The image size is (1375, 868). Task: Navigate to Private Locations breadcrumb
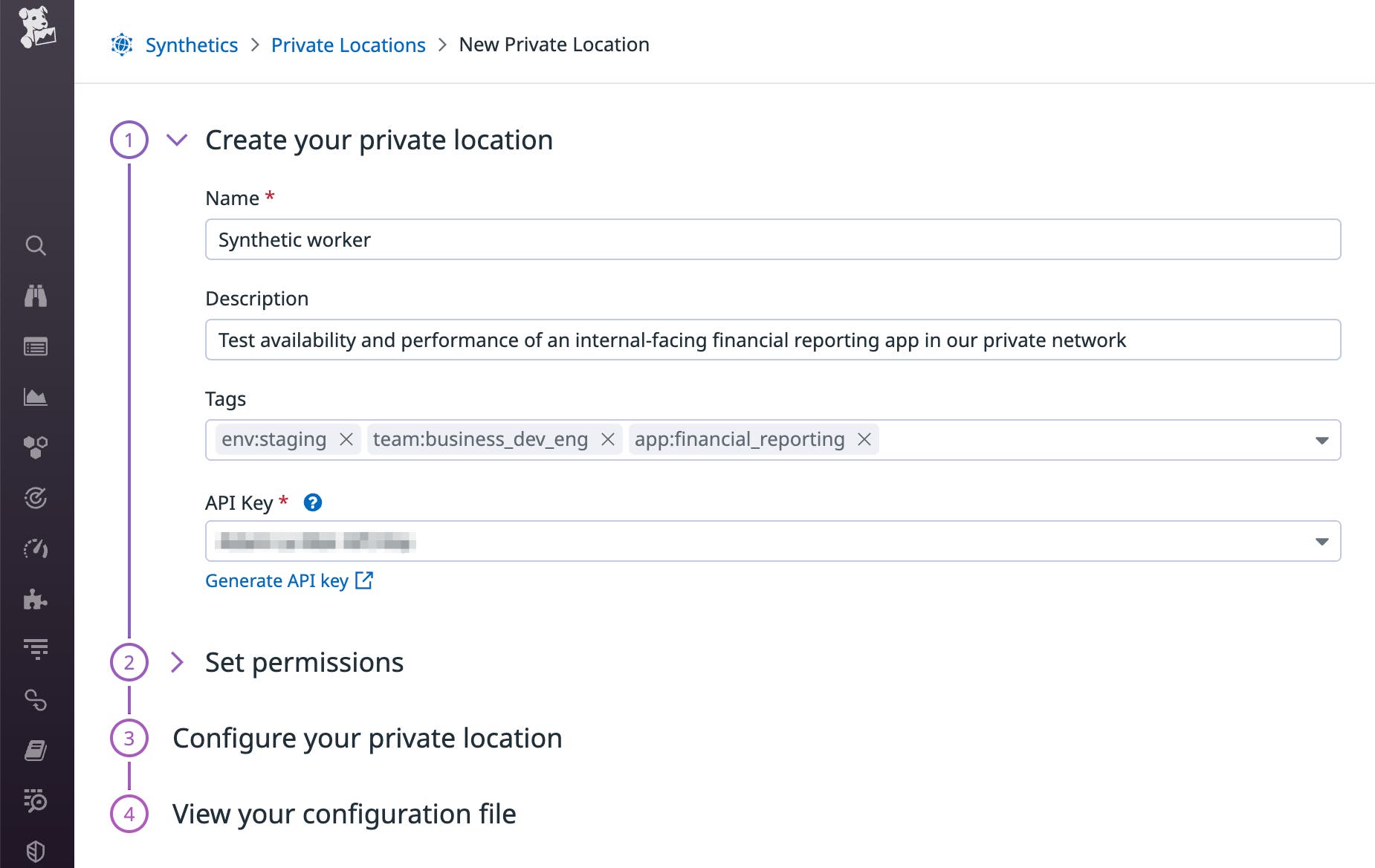(x=348, y=45)
